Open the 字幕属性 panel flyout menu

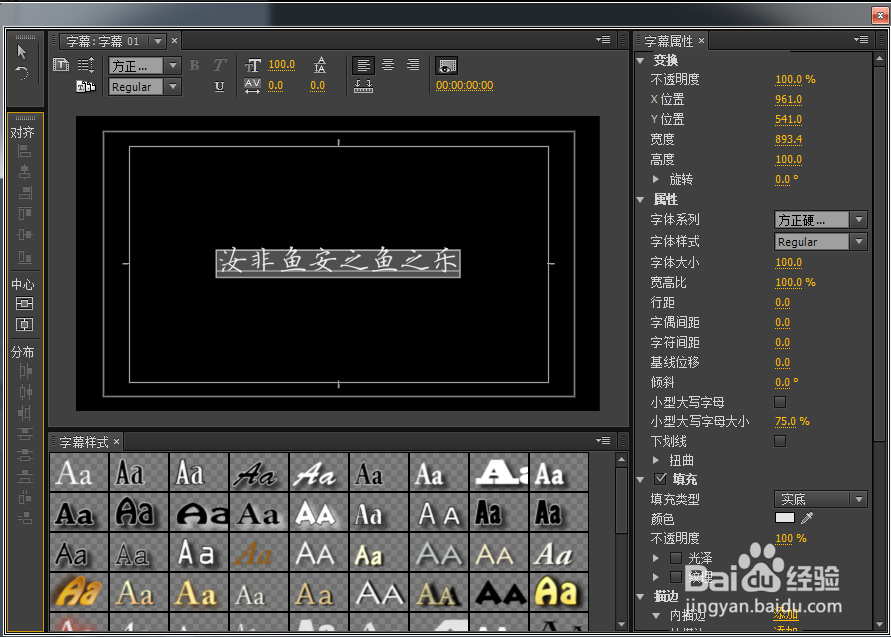[x=861, y=40]
